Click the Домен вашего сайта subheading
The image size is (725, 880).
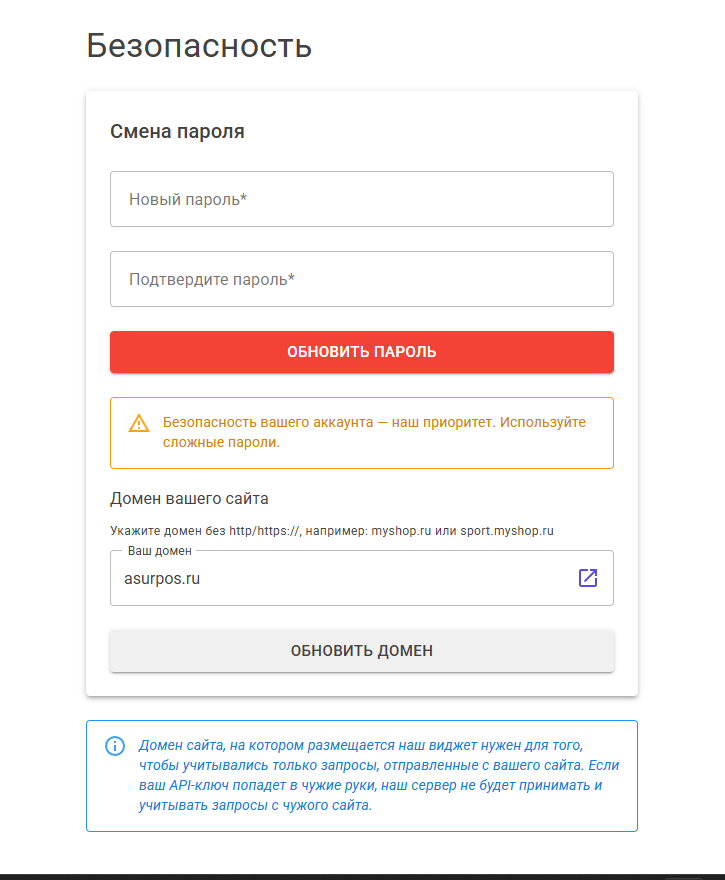pyautogui.click(x=189, y=498)
